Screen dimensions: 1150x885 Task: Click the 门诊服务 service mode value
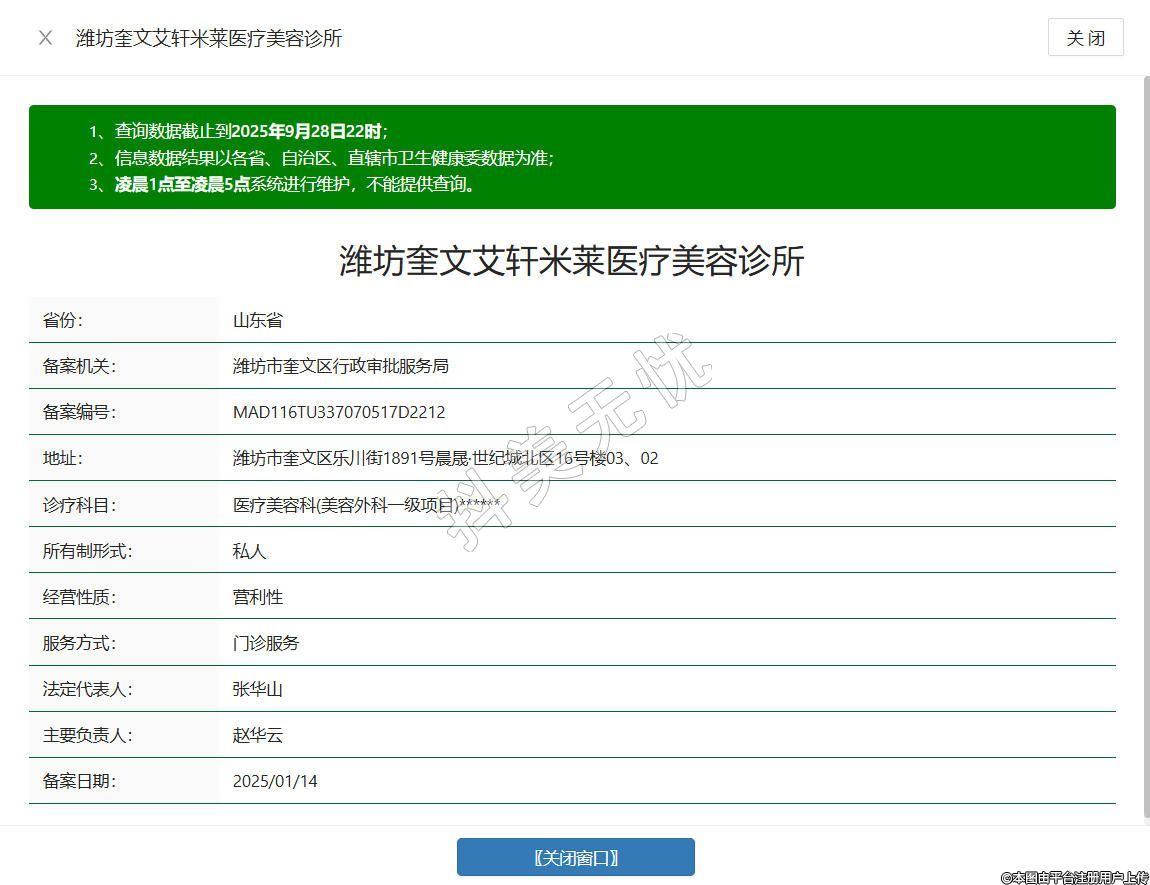click(266, 643)
